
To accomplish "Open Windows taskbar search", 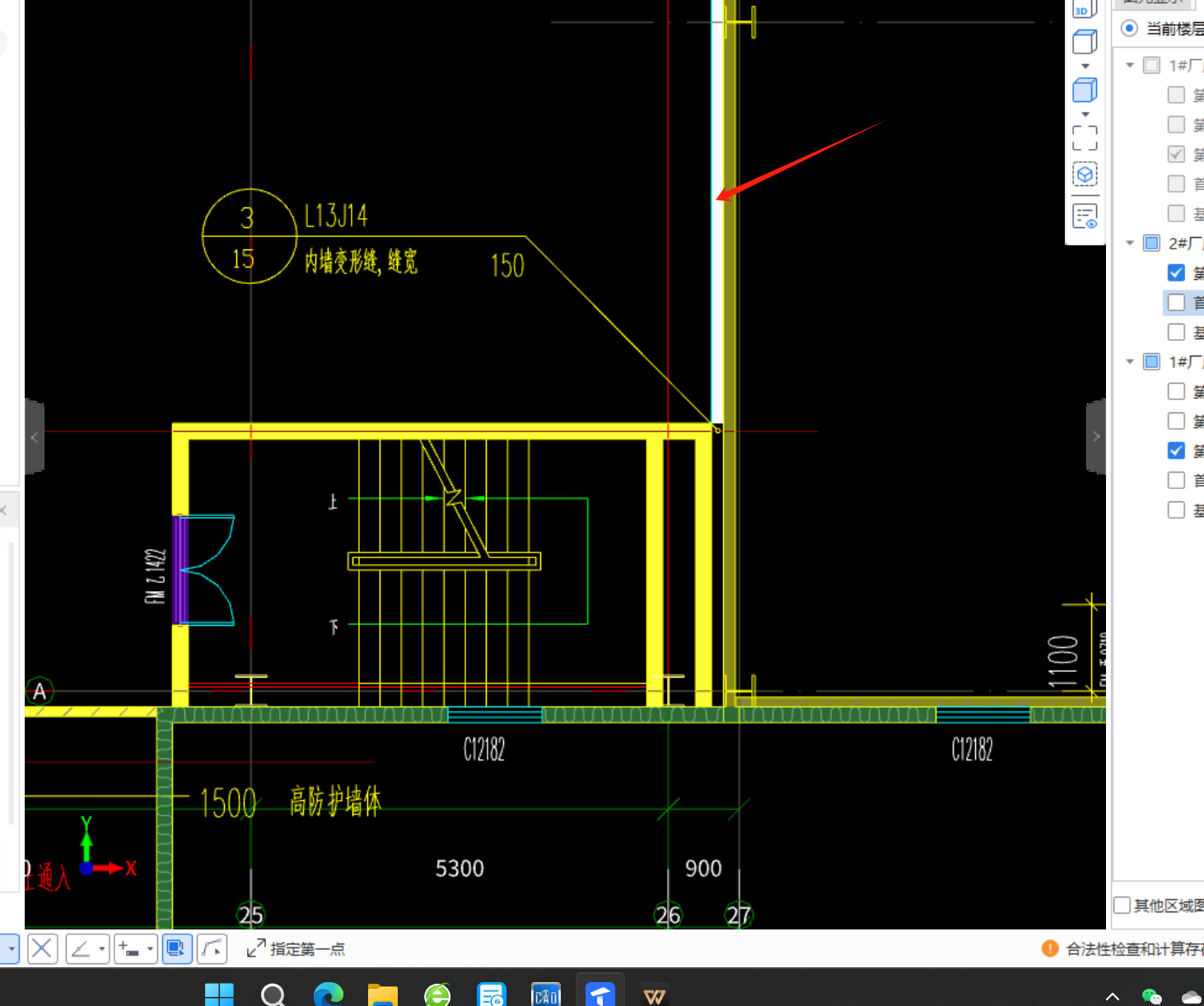I will point(273,994).
